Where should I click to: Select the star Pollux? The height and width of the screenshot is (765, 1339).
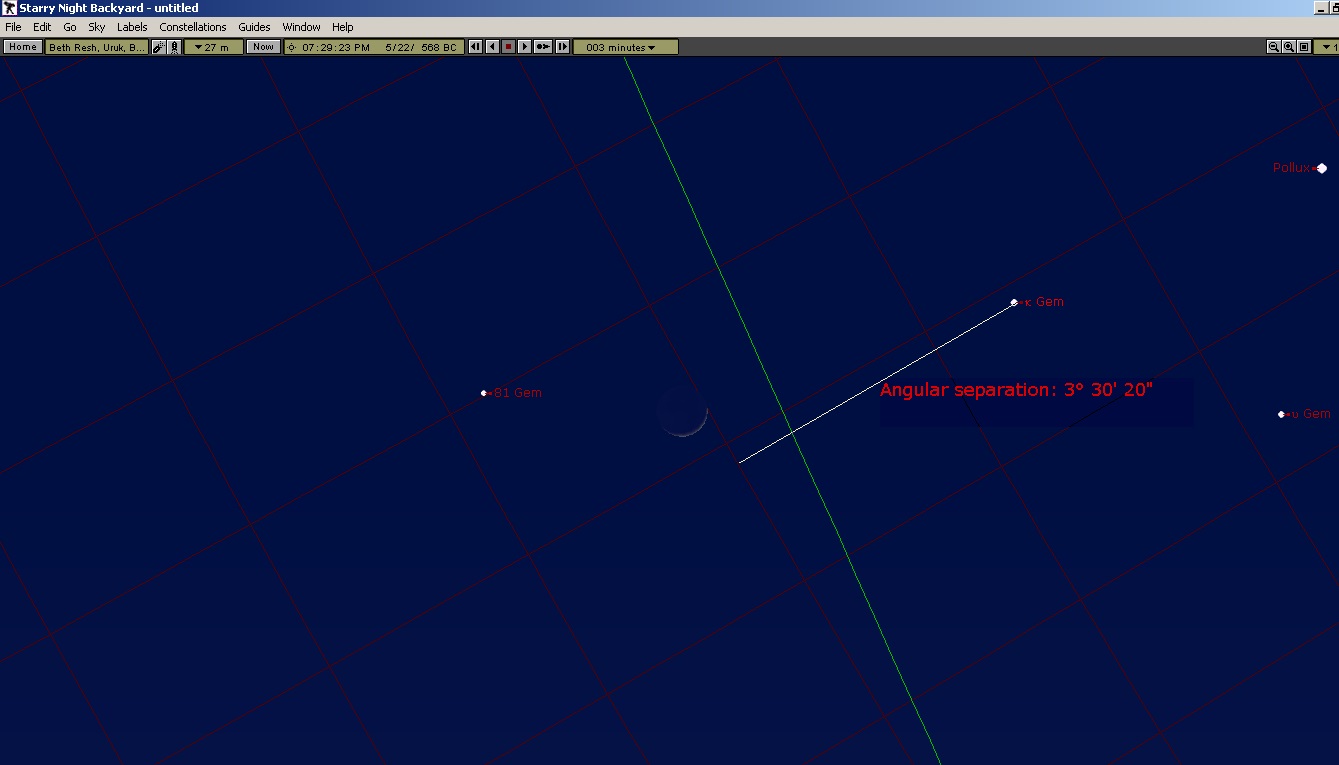[1322, 168]
